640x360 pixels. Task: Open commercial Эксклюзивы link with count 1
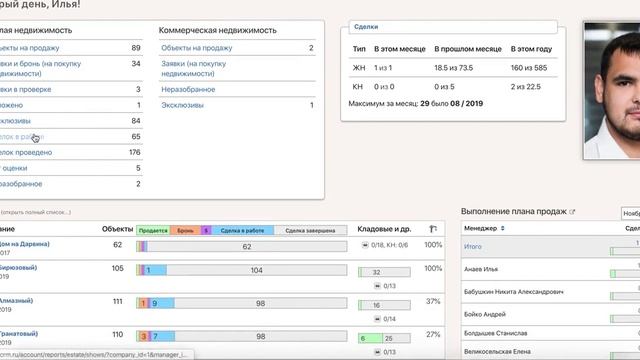click(182, 105)
